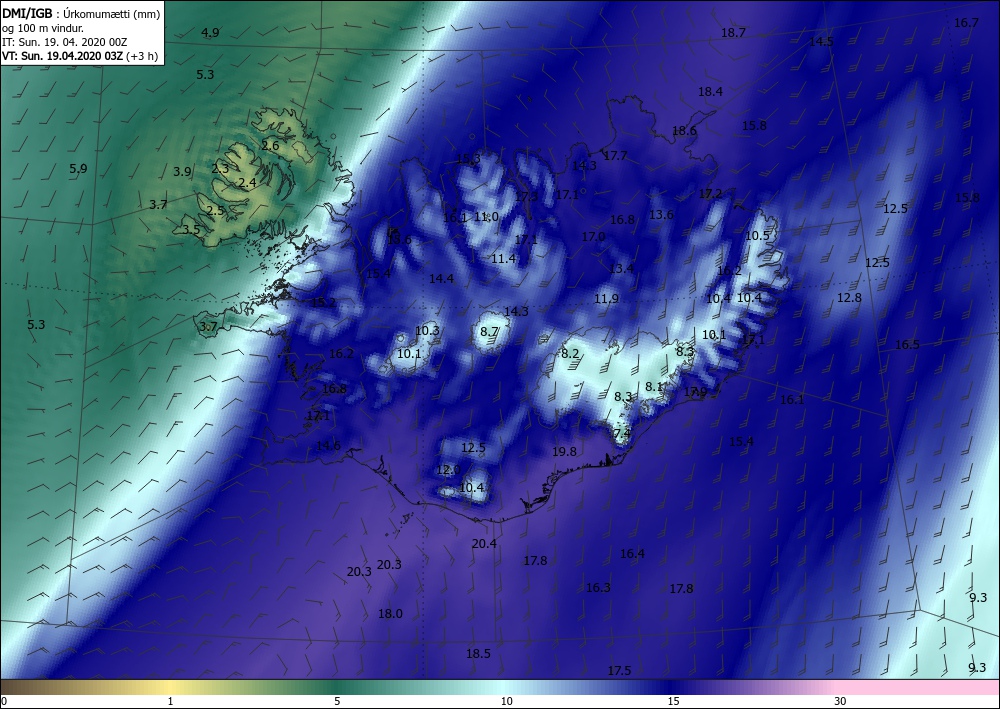Viewport: 1000px width, 709px height.
Task: Click the map value 12.8
Action: tap(849, 297)
